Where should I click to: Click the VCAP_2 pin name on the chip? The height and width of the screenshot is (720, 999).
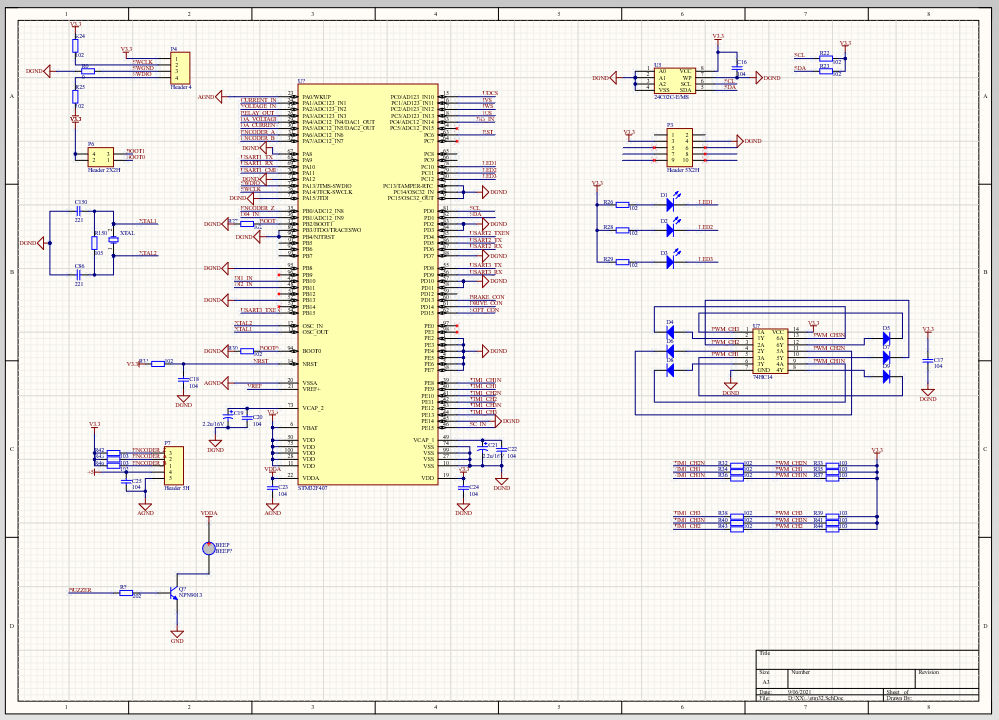click(313, 408)
